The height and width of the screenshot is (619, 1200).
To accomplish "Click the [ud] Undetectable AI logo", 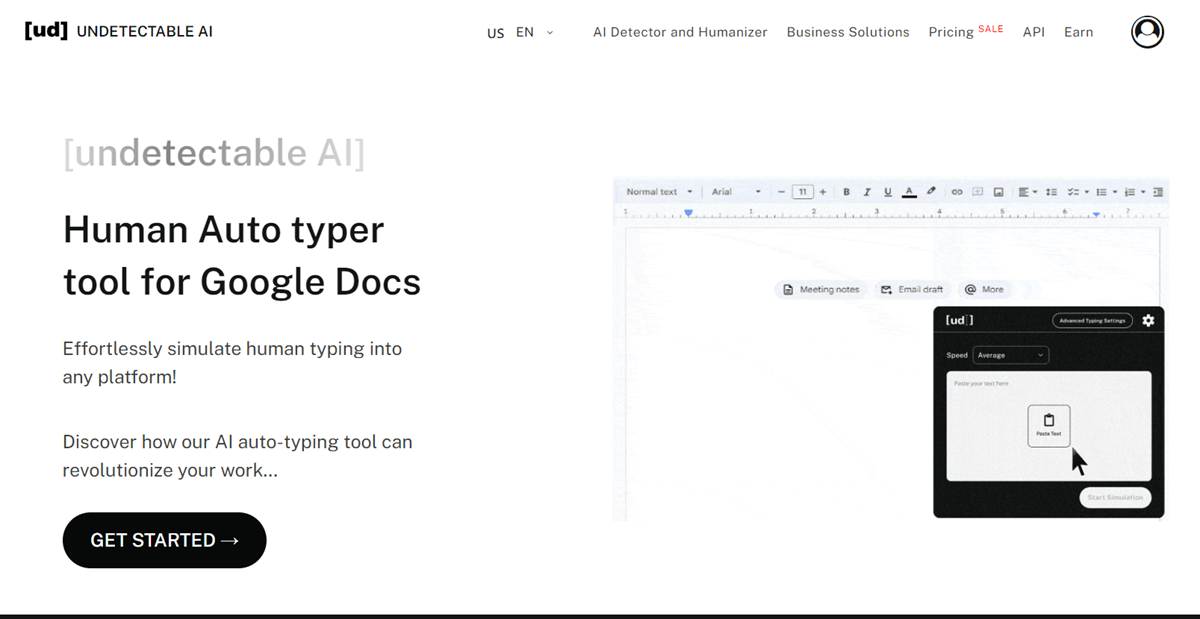I will [x=118, y=31].
